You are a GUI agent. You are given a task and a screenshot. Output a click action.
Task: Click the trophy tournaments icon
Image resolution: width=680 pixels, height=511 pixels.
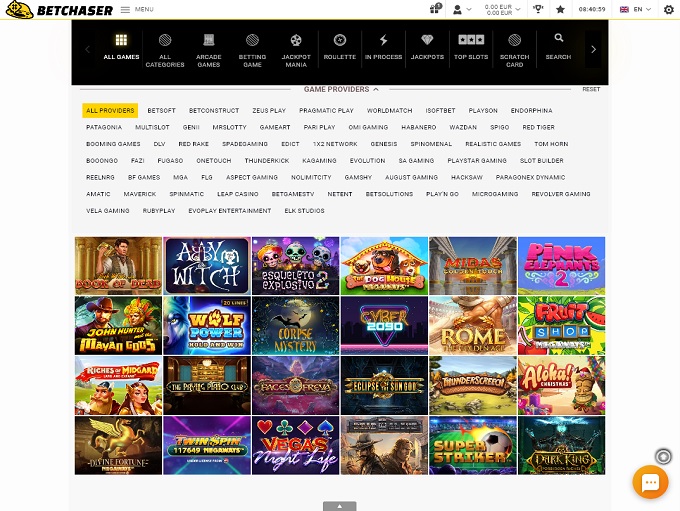(x=538, y=9)
